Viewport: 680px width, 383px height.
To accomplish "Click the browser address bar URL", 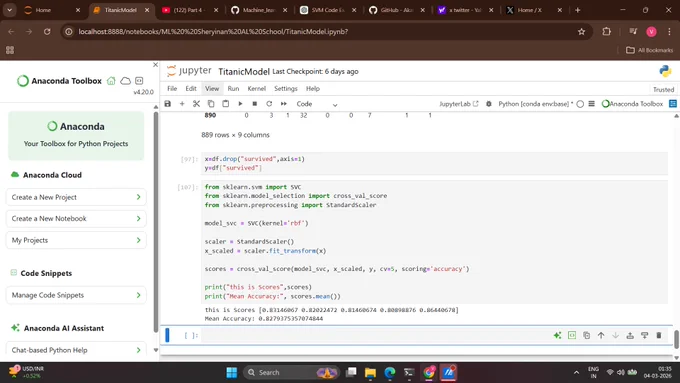I will [213, 32].
